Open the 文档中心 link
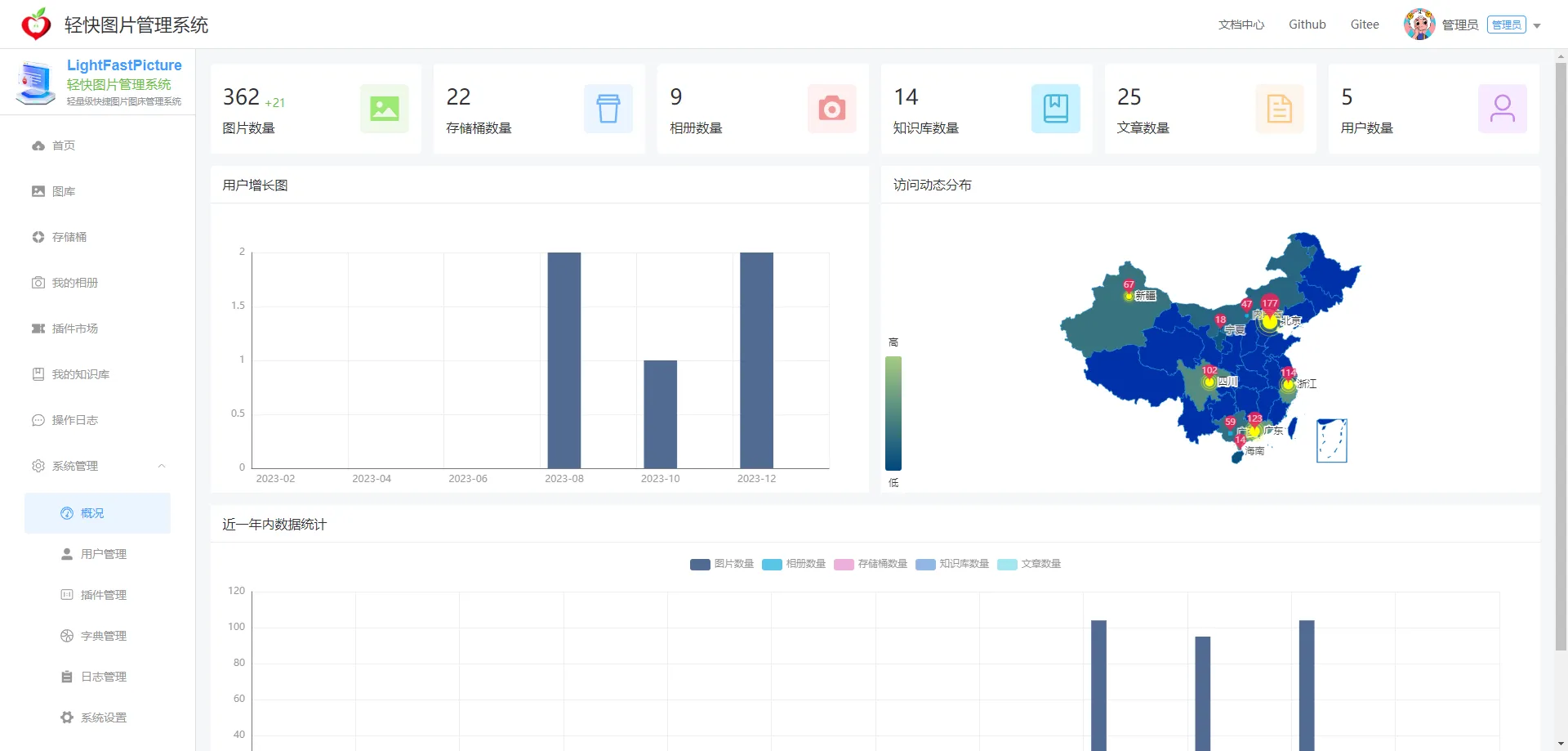This screenshot has height=751, width=1568. [1241, 25]
